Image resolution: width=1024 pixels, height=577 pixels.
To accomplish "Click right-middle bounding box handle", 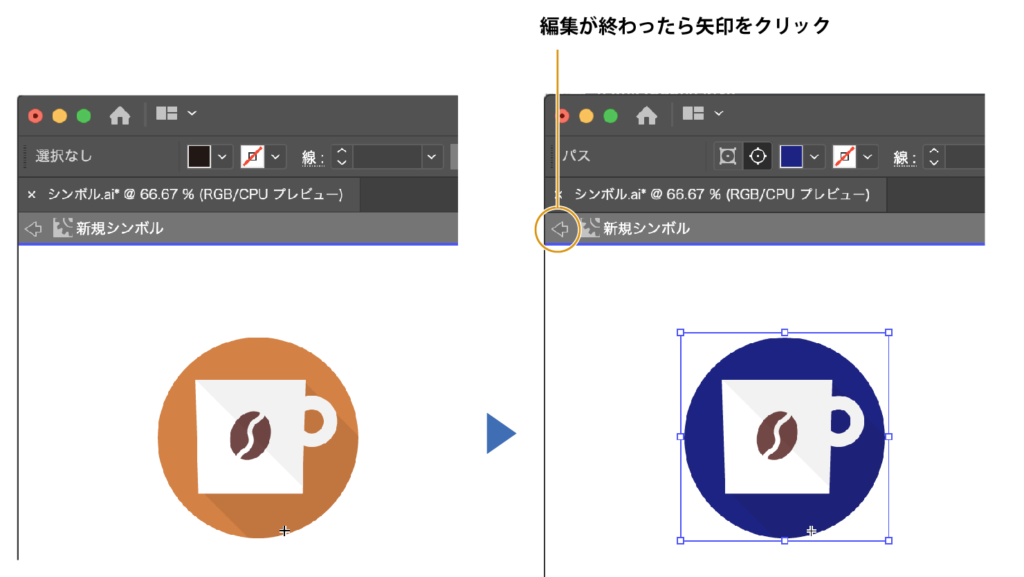I will click(x=889, y=437).
